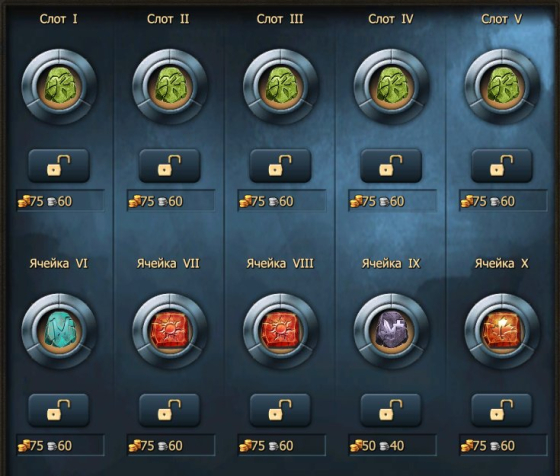Select the purple rune in Ячейка IX
Viewport: 560px width, 476px height.
click(x=391, y=331)
